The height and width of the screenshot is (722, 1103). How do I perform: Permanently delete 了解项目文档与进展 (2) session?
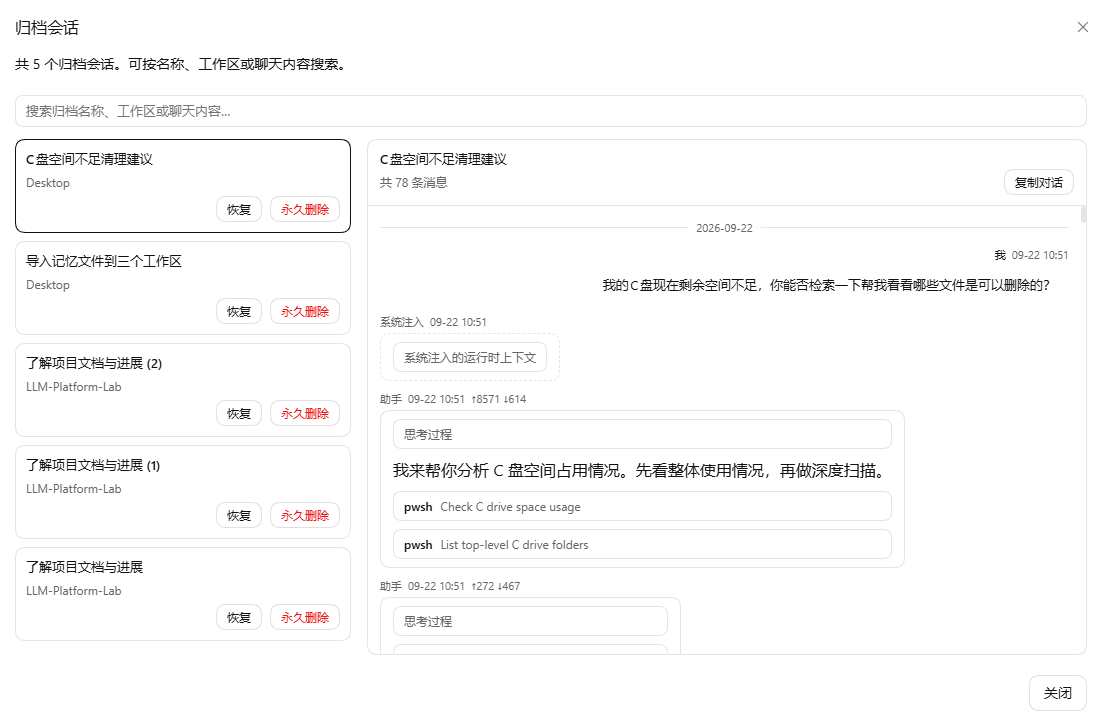[x=305, y=414]
